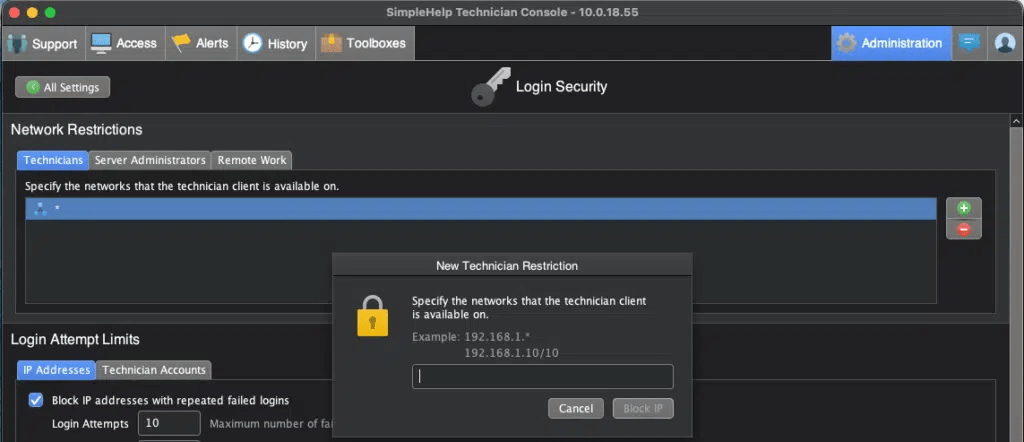The height and width of the screenshot is (442, 1024).
Task: Click the New Technician Restriction title bar
Action: pyautogui.click(x=512, y=266)
